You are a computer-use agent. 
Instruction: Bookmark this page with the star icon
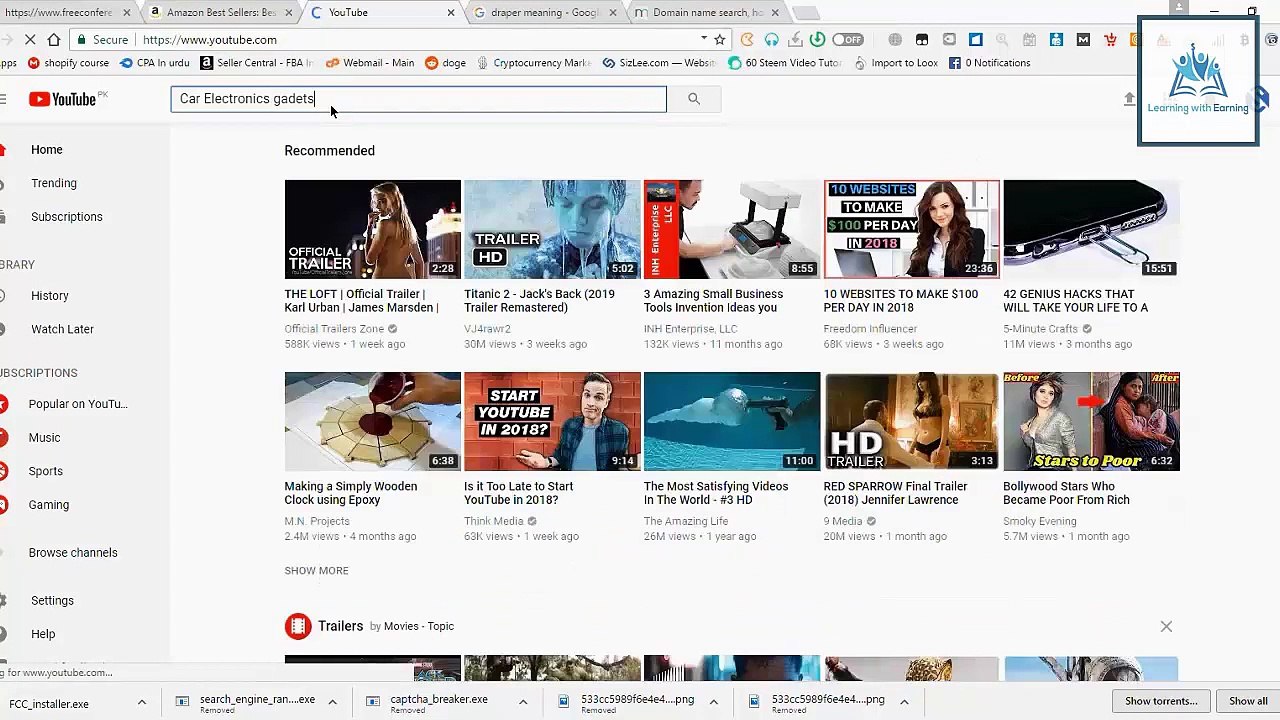click(719, 40)
